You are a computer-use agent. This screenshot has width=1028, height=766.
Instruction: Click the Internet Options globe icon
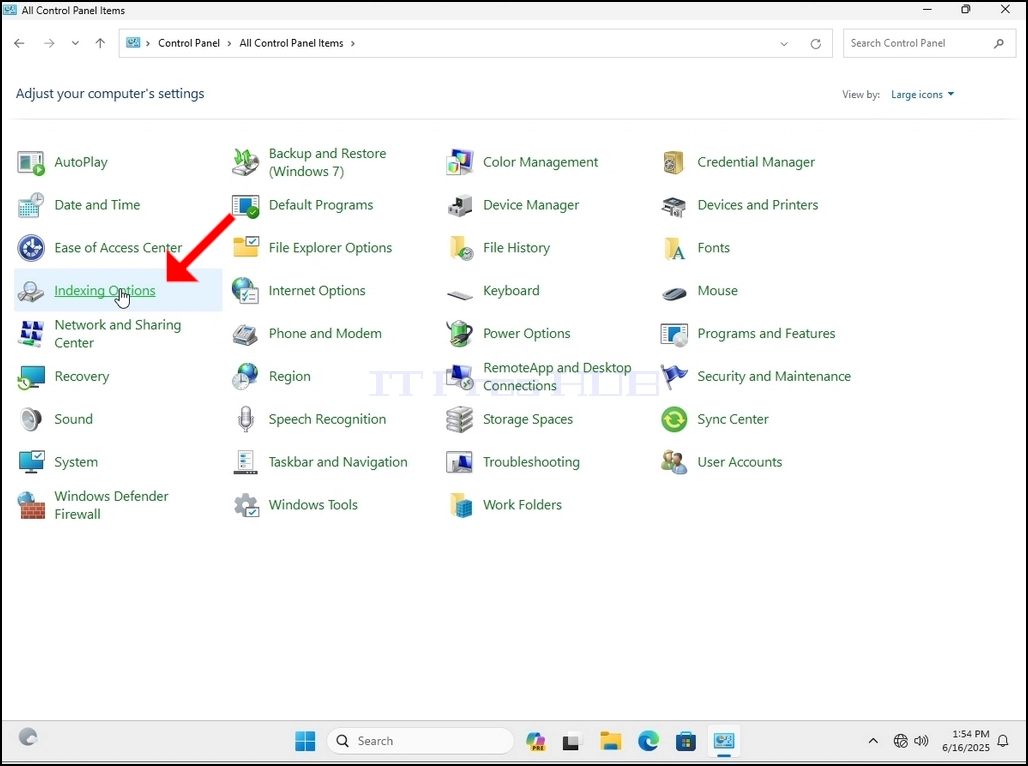[x=245, y=291]
